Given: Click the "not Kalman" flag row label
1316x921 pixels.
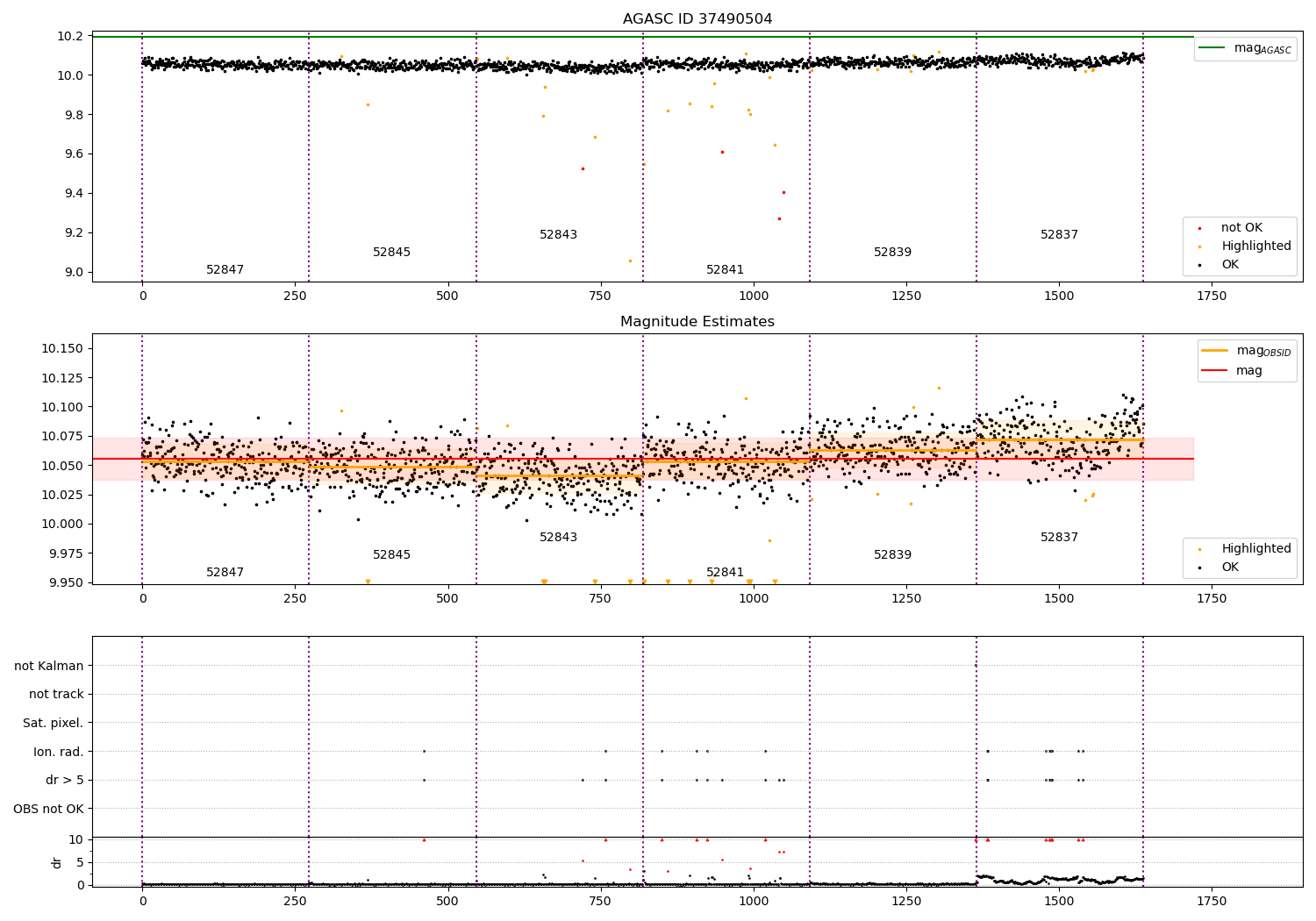Looking at the screenshot, I should tap(49, 666).
